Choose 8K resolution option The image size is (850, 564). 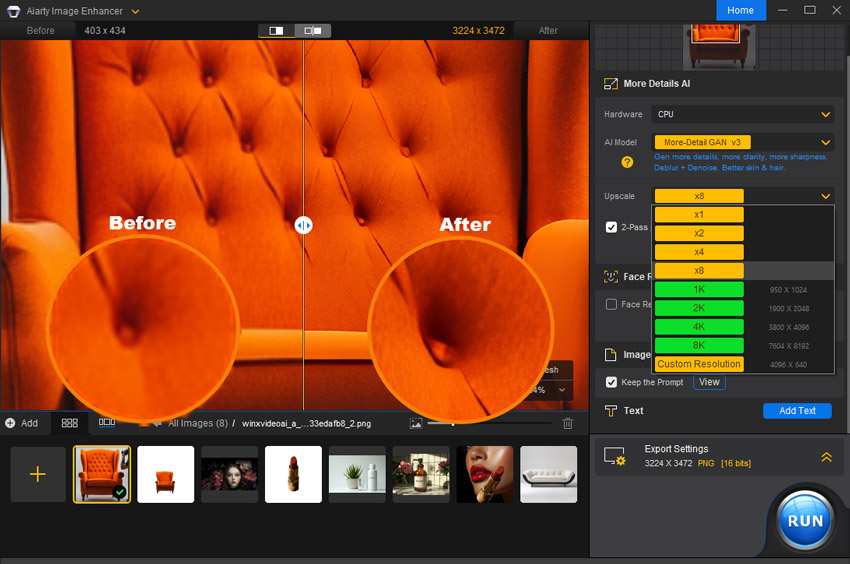tap(699, 345)
